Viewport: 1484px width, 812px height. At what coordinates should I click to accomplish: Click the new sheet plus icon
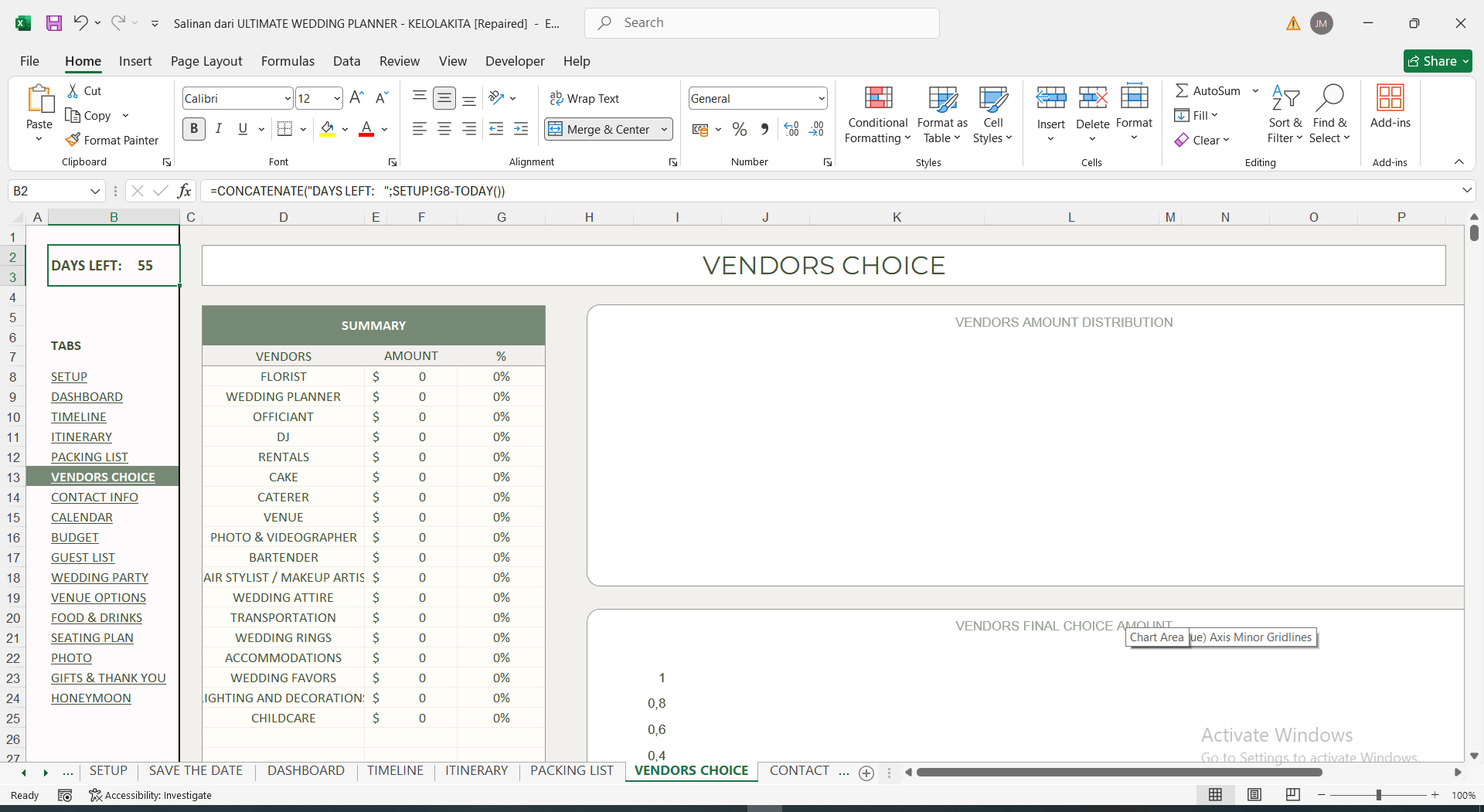(866, 773)
